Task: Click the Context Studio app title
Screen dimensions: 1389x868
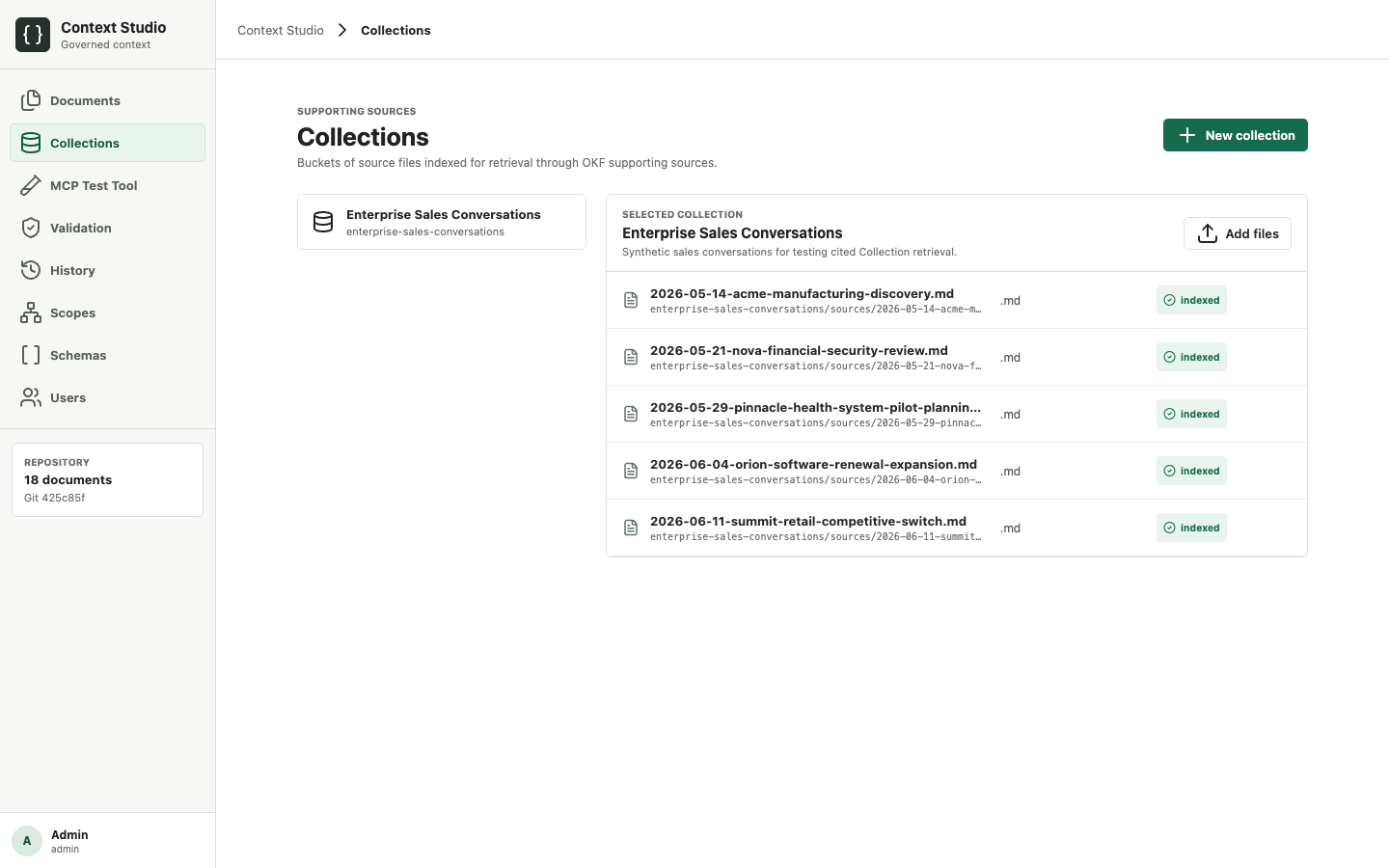Action: pos(114,27)
